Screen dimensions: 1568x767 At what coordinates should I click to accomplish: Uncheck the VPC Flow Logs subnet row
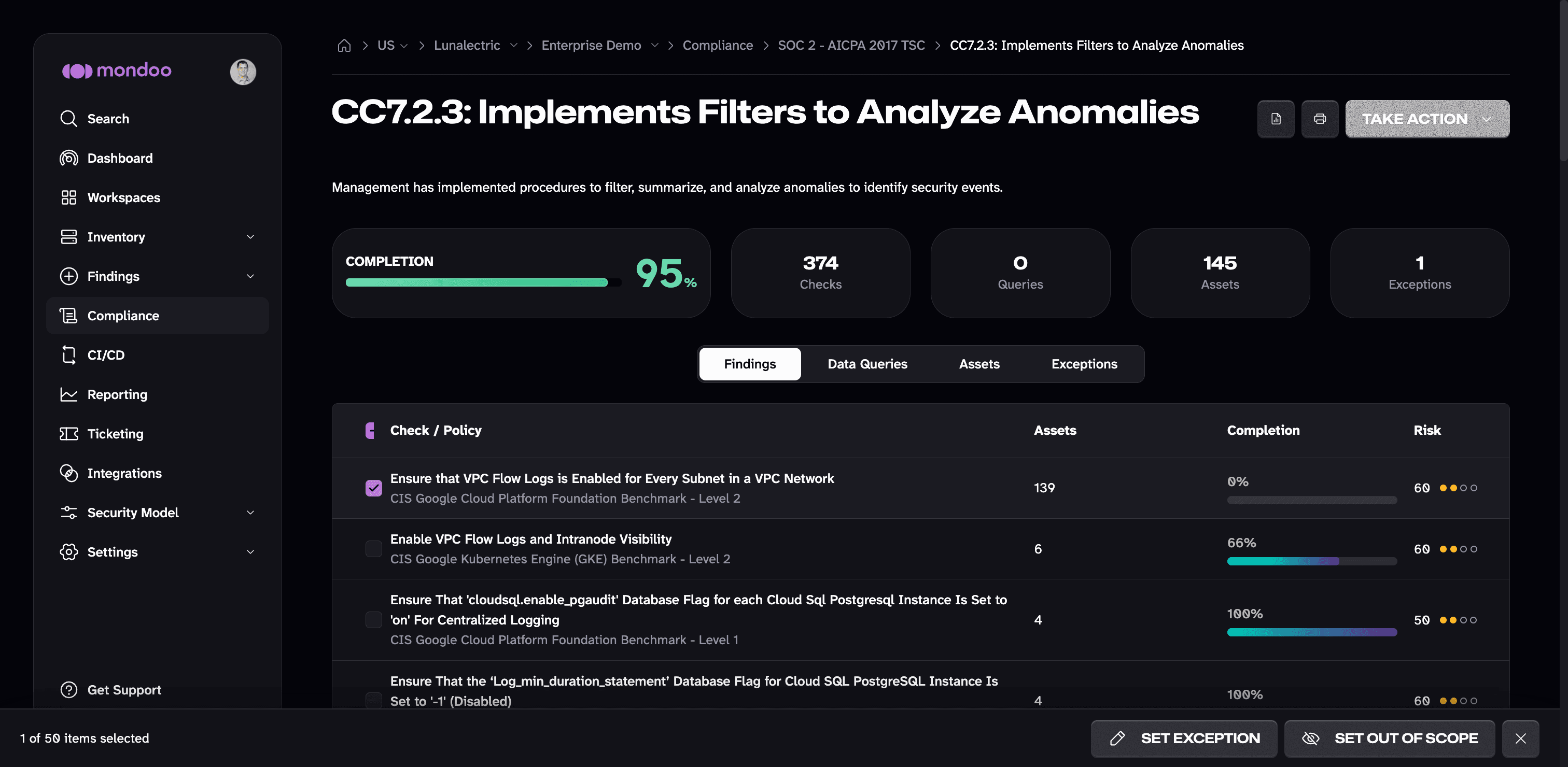point(374,488)
